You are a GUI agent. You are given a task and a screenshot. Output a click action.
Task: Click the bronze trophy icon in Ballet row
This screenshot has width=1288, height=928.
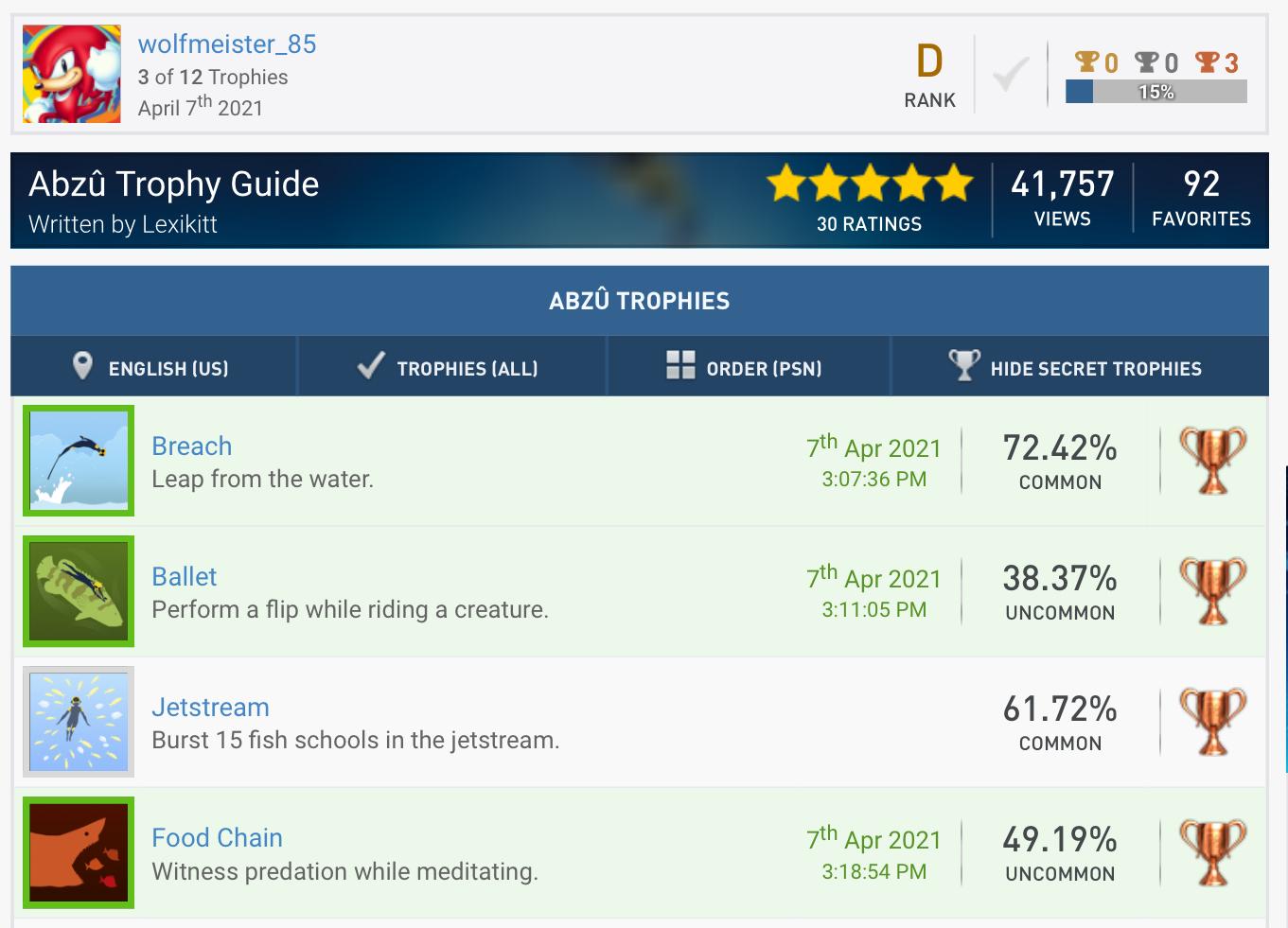click(1212, 591)
